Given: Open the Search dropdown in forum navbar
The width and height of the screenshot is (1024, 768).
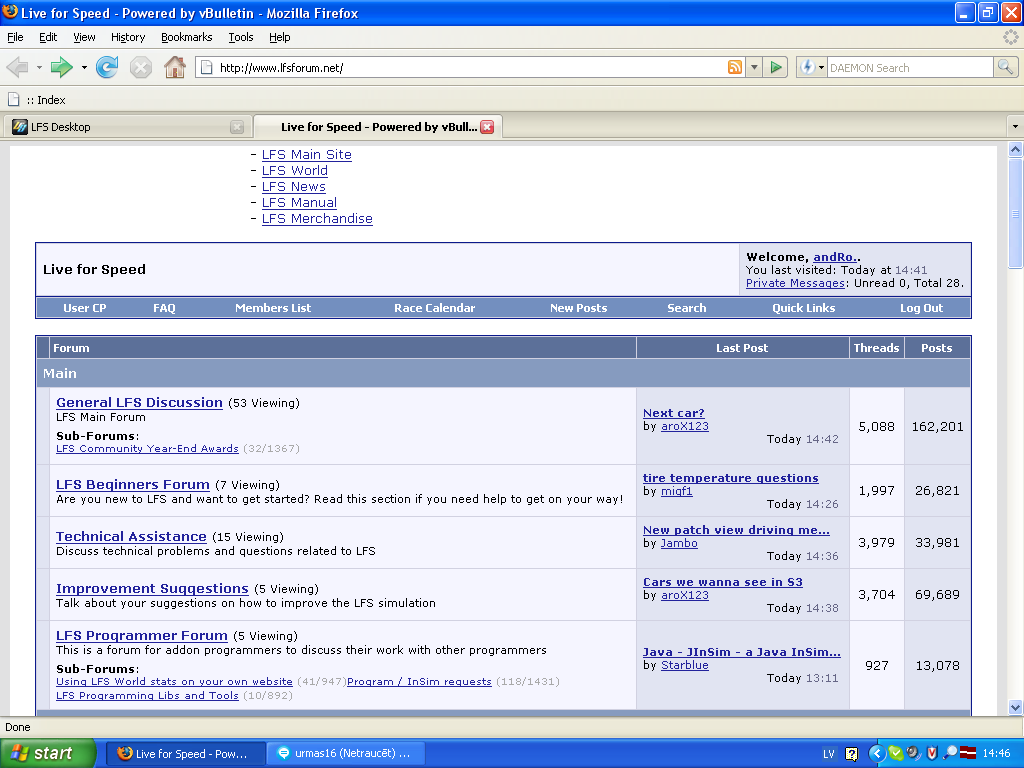Looking at the screenshot, I should (686, 308).
